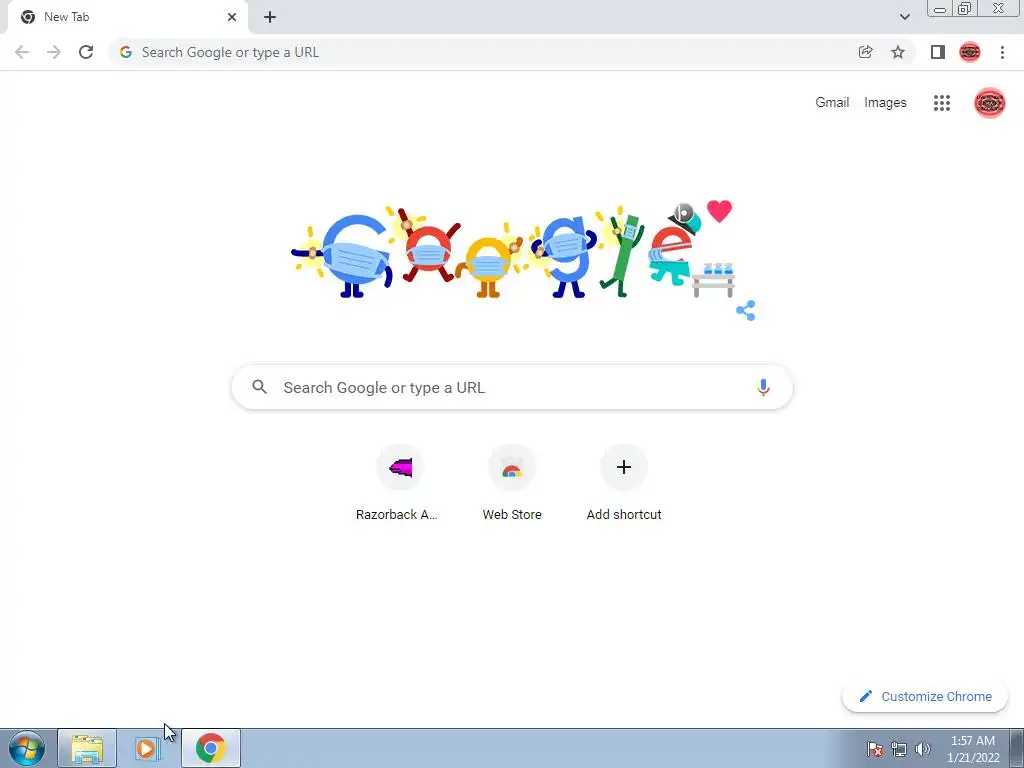Open Chrome profile avatar in toolbar

pyautogui.click(x=970, y=52)
